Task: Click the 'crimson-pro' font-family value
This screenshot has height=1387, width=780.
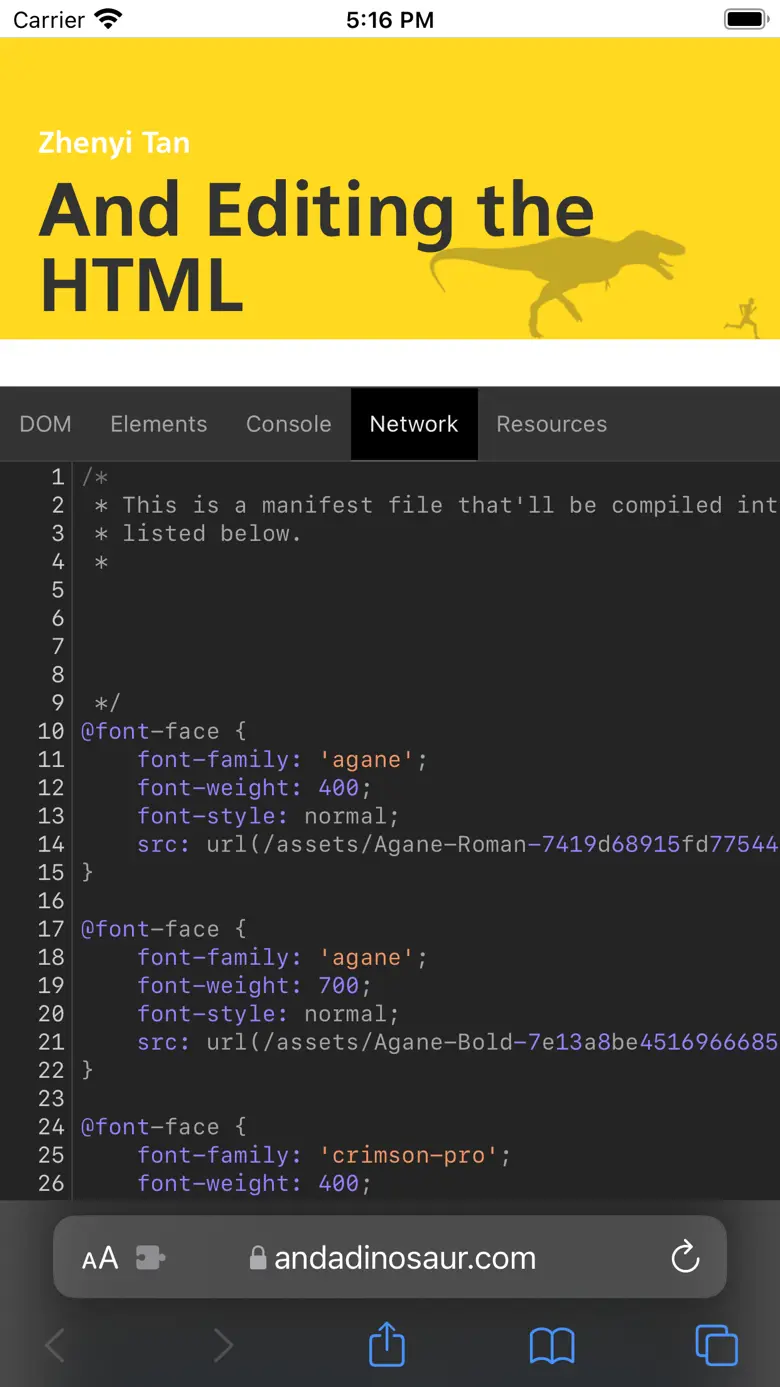Action: [x=409, y=1155]
